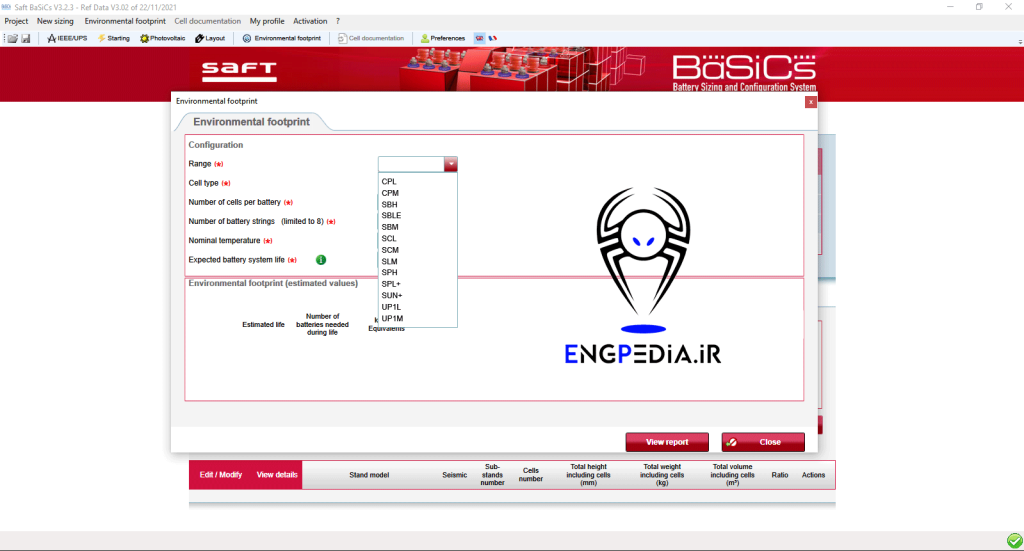Launch the Starting sizing tool
The image size is (1024, 551).
tap(113, 38)
